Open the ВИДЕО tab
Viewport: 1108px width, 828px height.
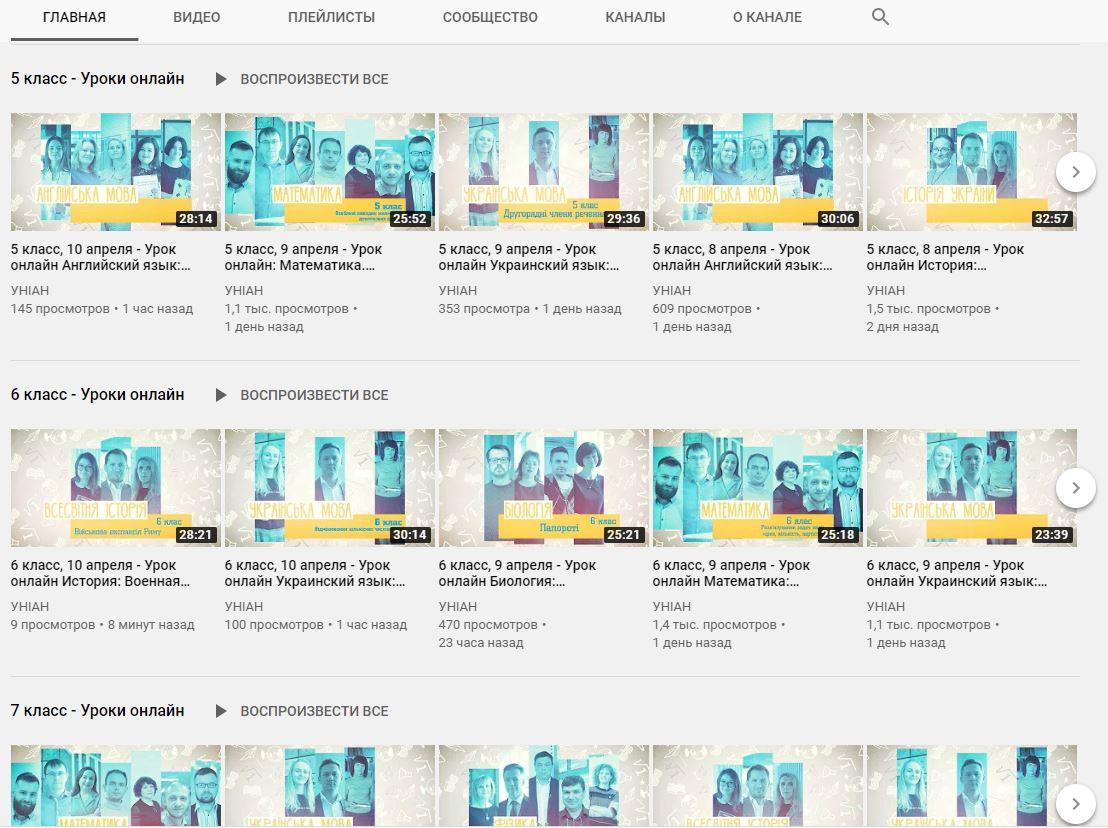click(x=196, y=17)
